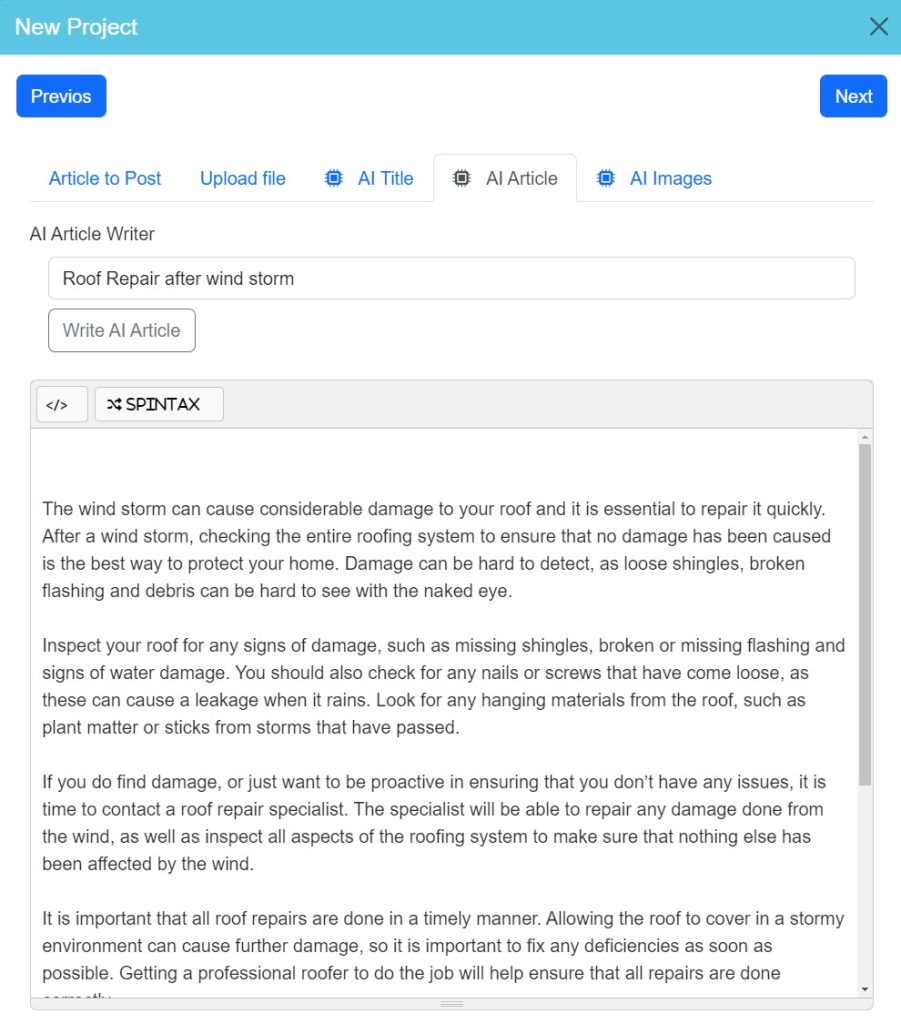Switch to the Article to Post tab
Image resolution: width=901 pixels, height=1024 pixels.
(104, 178)
